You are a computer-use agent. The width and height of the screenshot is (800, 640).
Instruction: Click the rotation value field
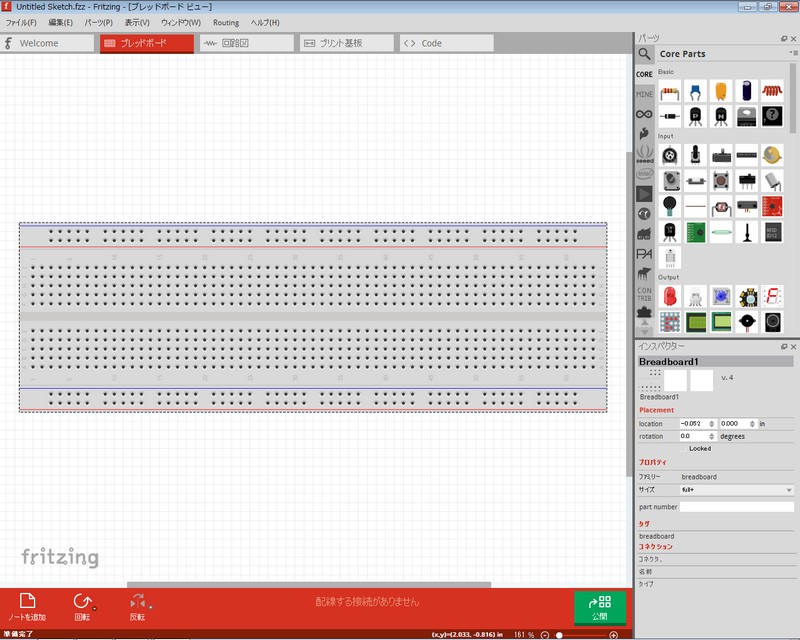(x=694, y=436)
